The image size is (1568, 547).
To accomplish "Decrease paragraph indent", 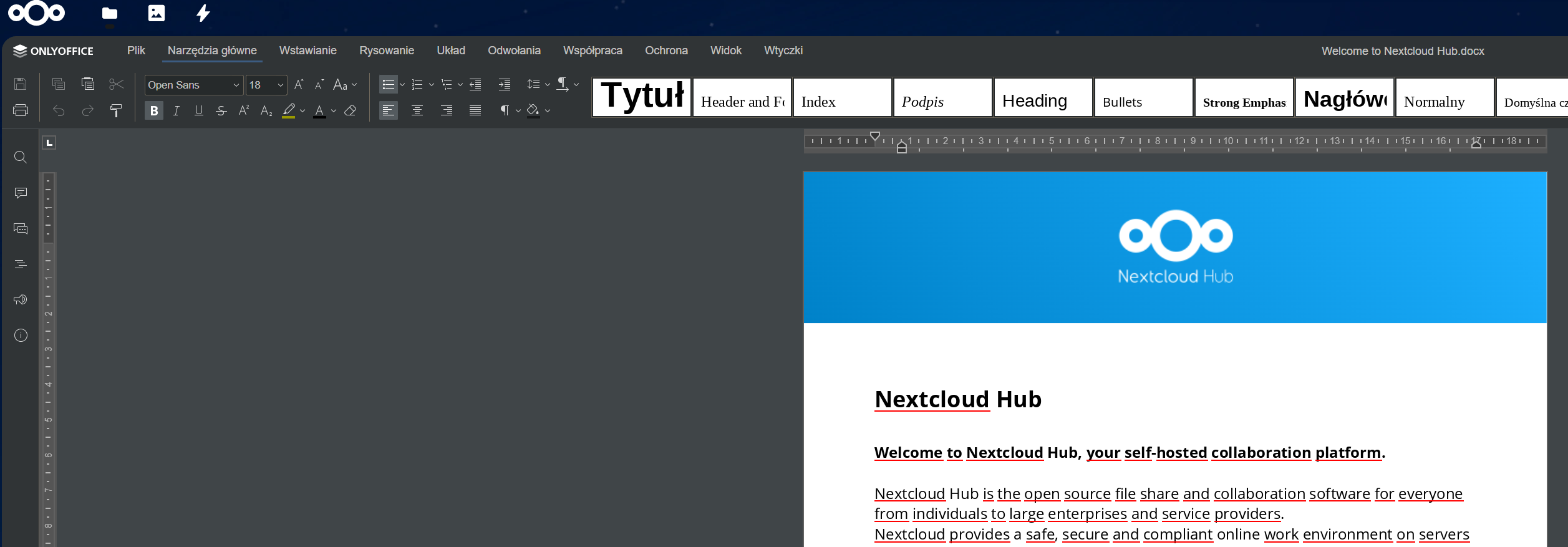I will (x=475, y=84).
